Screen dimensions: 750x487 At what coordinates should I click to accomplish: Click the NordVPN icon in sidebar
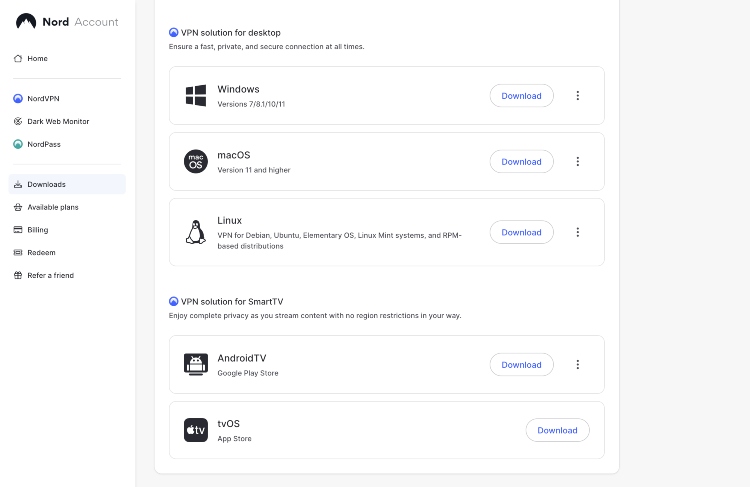18,99
